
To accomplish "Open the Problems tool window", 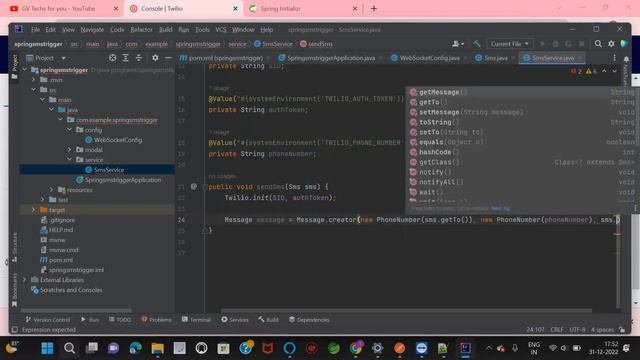I will pos(156,320).
